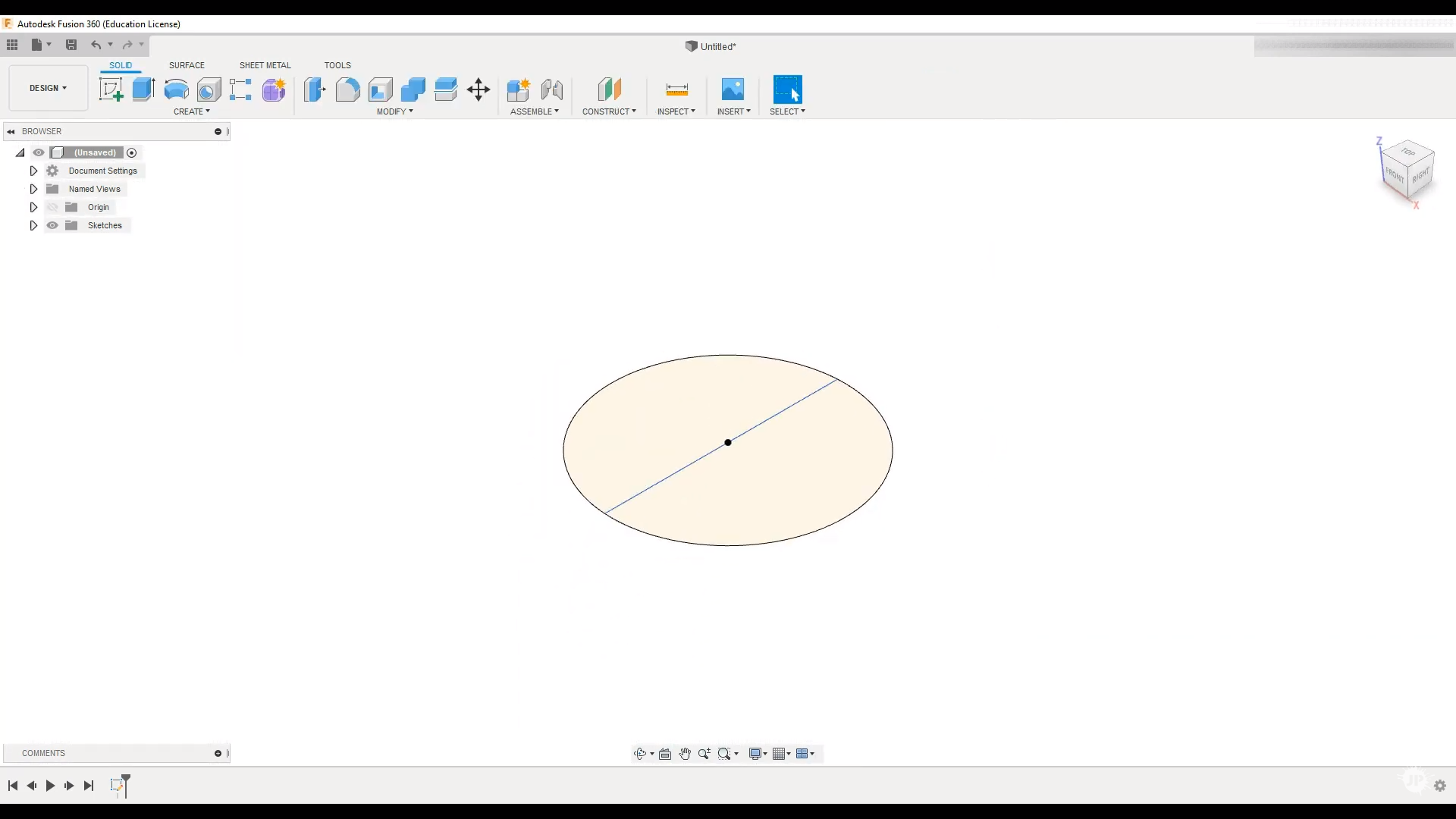1456x819 pixels.
Task: Toggle Origin folder visibility eye
Action: click(52, 207)
